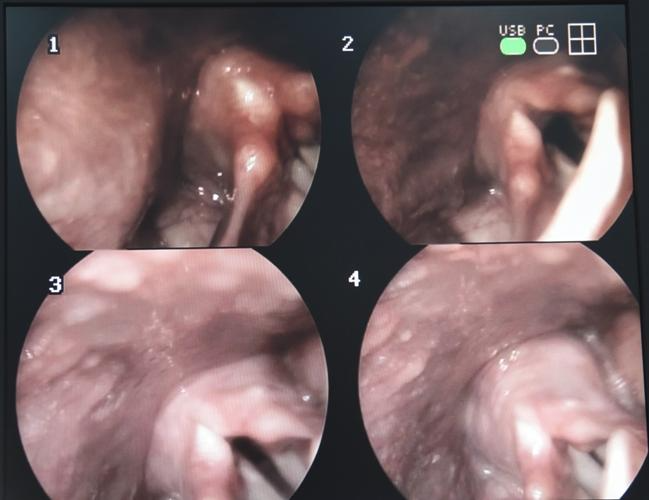Select the number 2 frame label
The image size is (649, 500).
347,43
